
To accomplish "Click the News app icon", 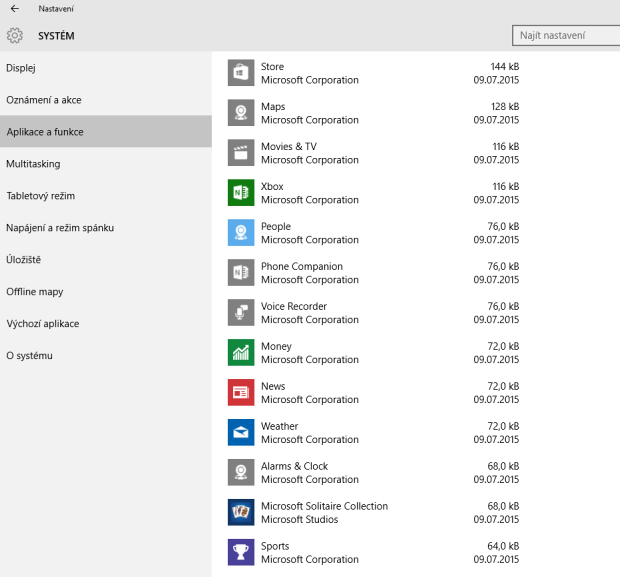I will point(241,392).
